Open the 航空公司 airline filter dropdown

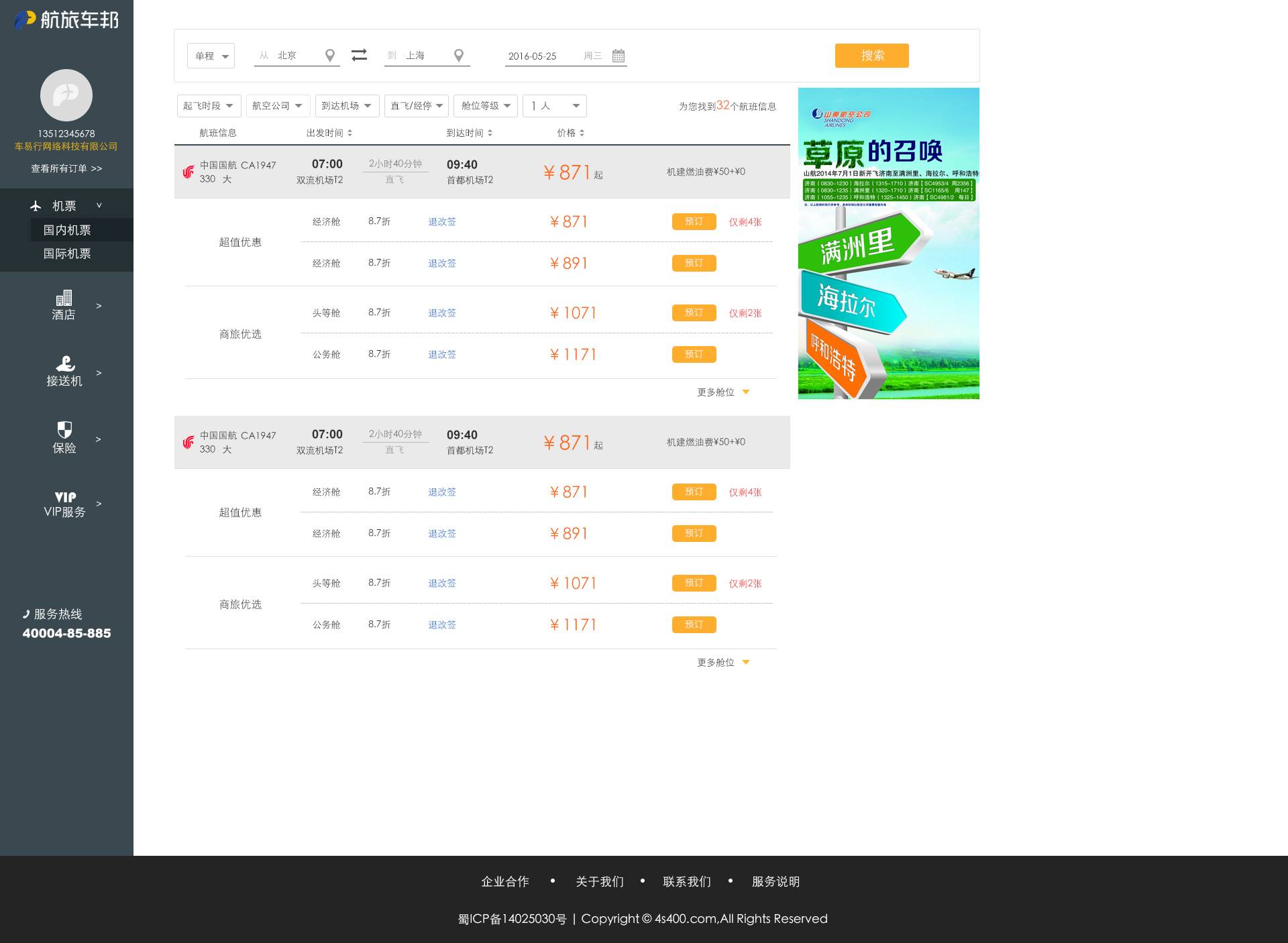[x=277, y=105]
